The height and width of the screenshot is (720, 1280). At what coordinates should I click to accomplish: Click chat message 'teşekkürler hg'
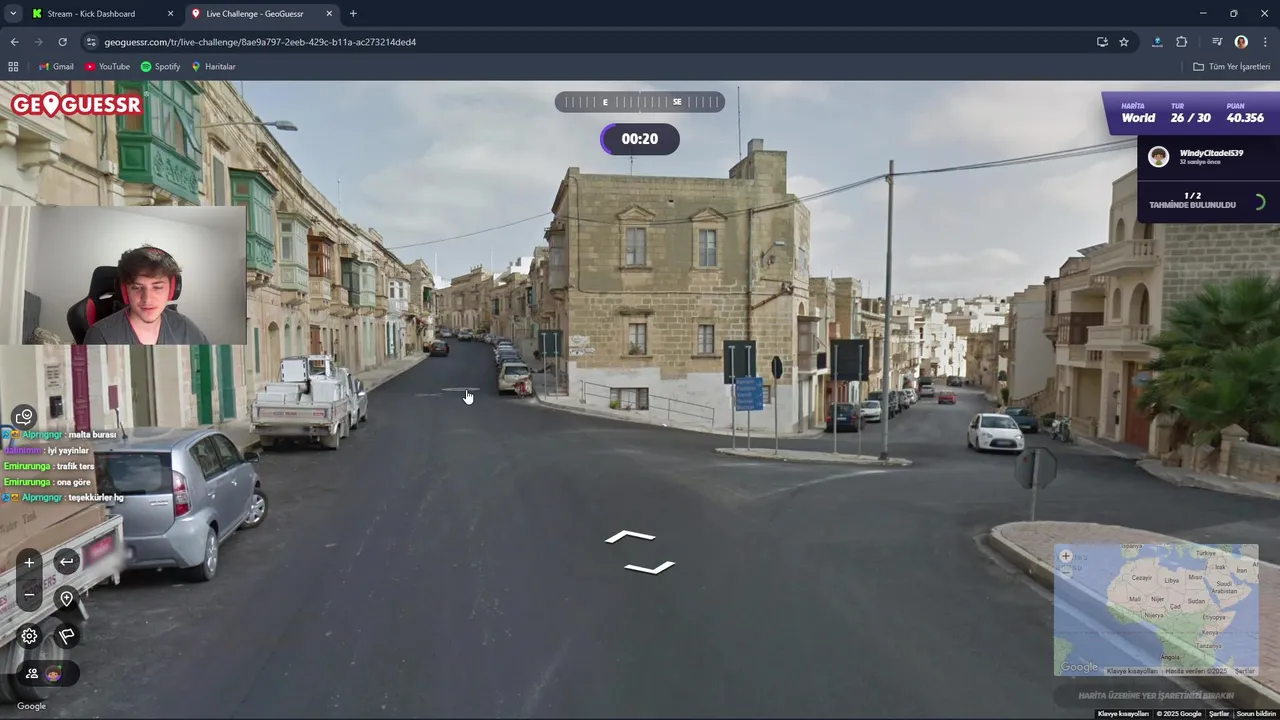tap(96, 497)
